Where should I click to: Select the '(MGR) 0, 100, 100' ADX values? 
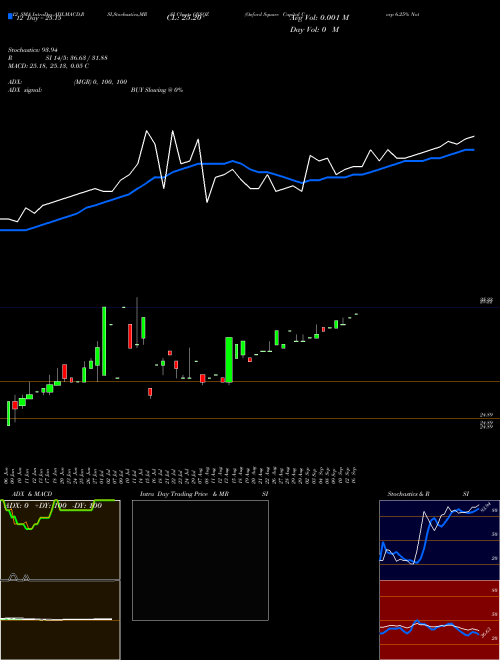point(100,82)
